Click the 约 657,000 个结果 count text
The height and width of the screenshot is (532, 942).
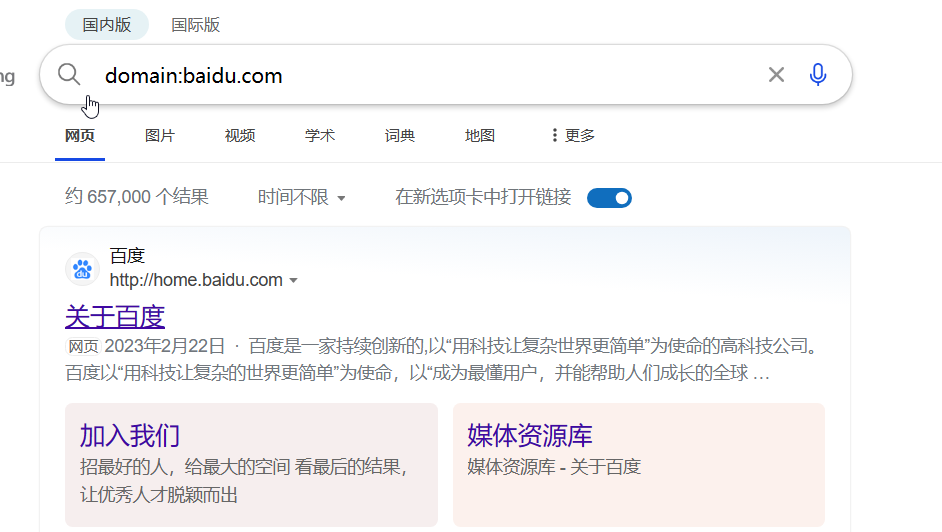(x=136, y=197)
